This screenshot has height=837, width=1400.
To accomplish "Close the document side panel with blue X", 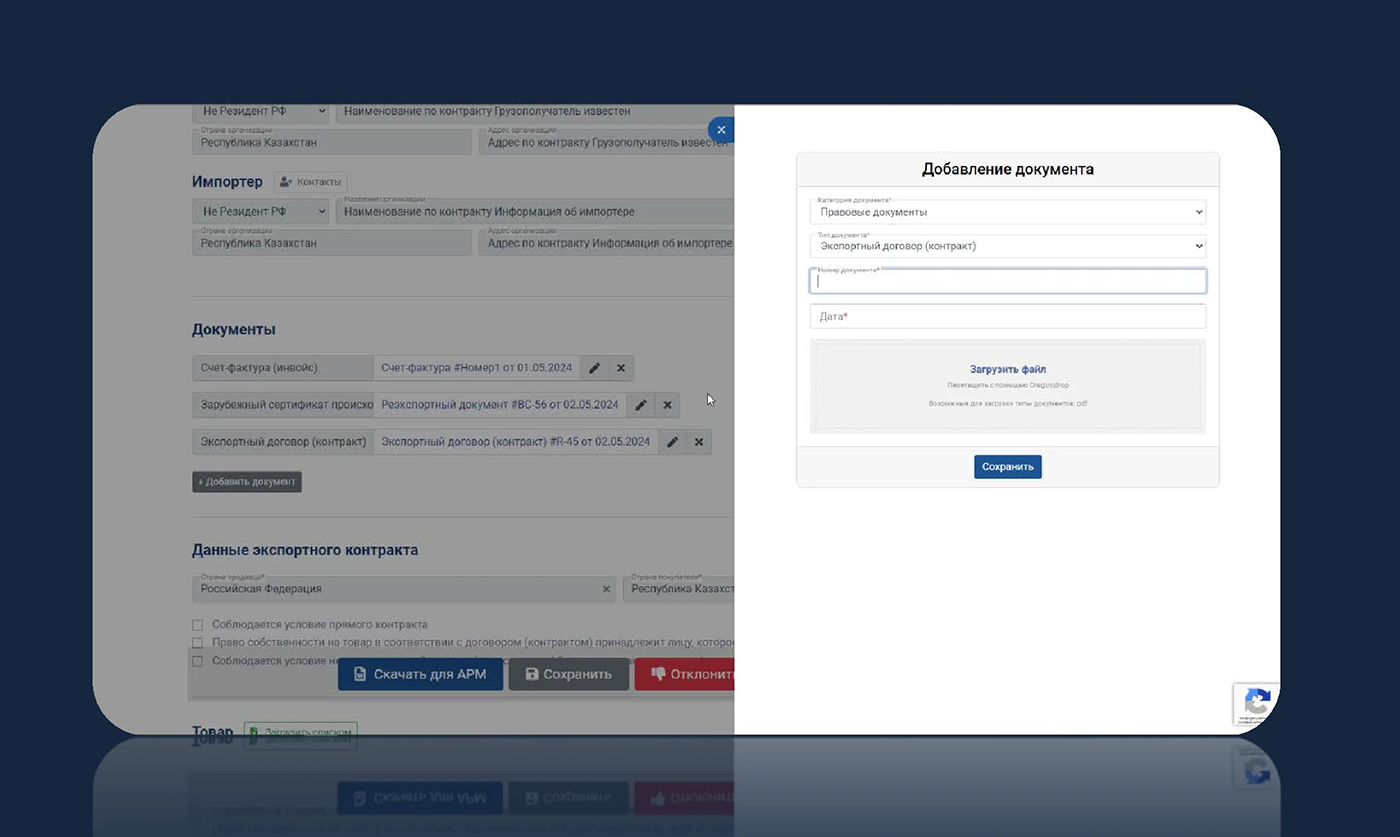I will click(x=721, y=130).
